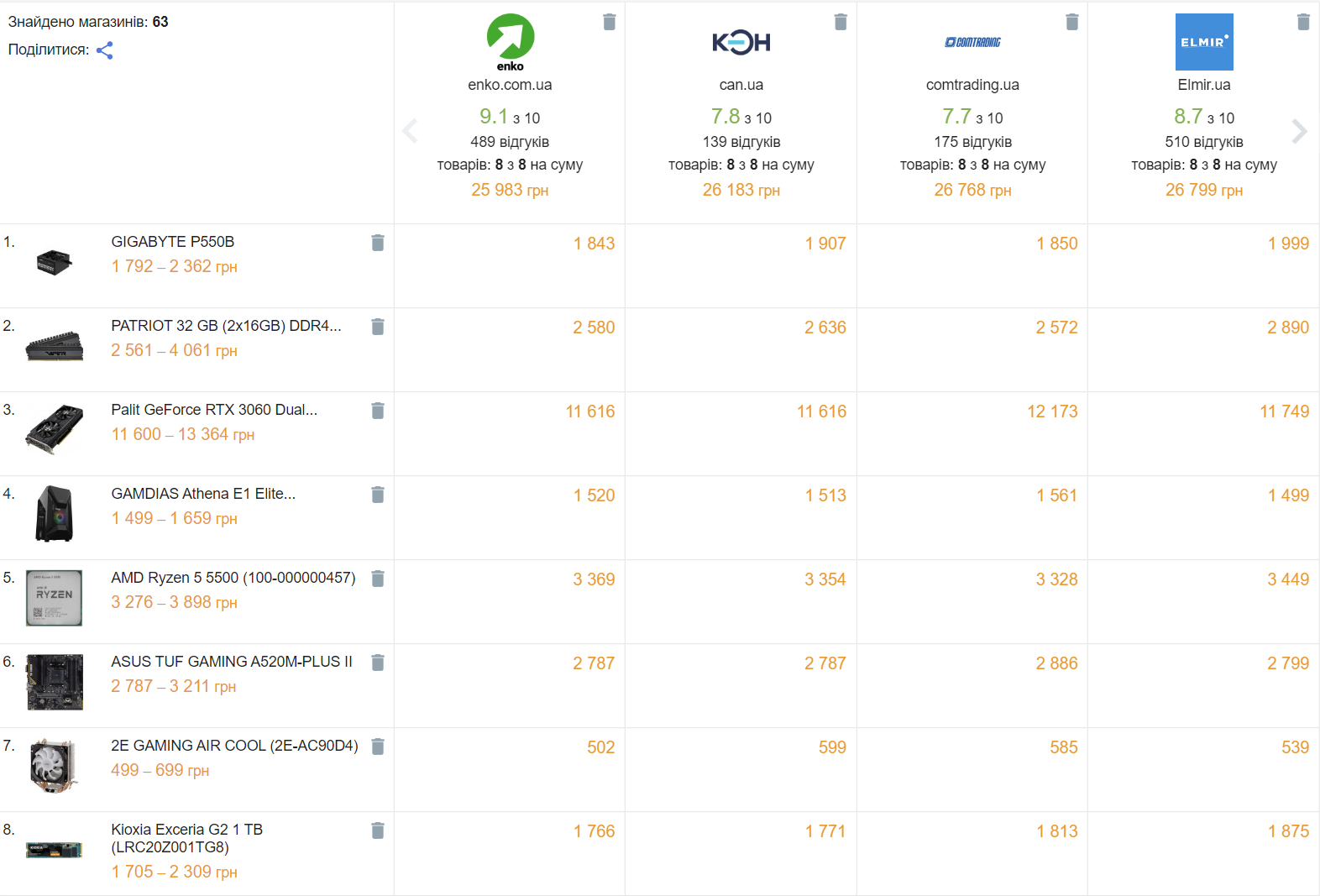Open PATRIOT 32 GB DDR4 product link
Image resolution: width=1320 pixels, height=896 pixels.
(226, 326)
